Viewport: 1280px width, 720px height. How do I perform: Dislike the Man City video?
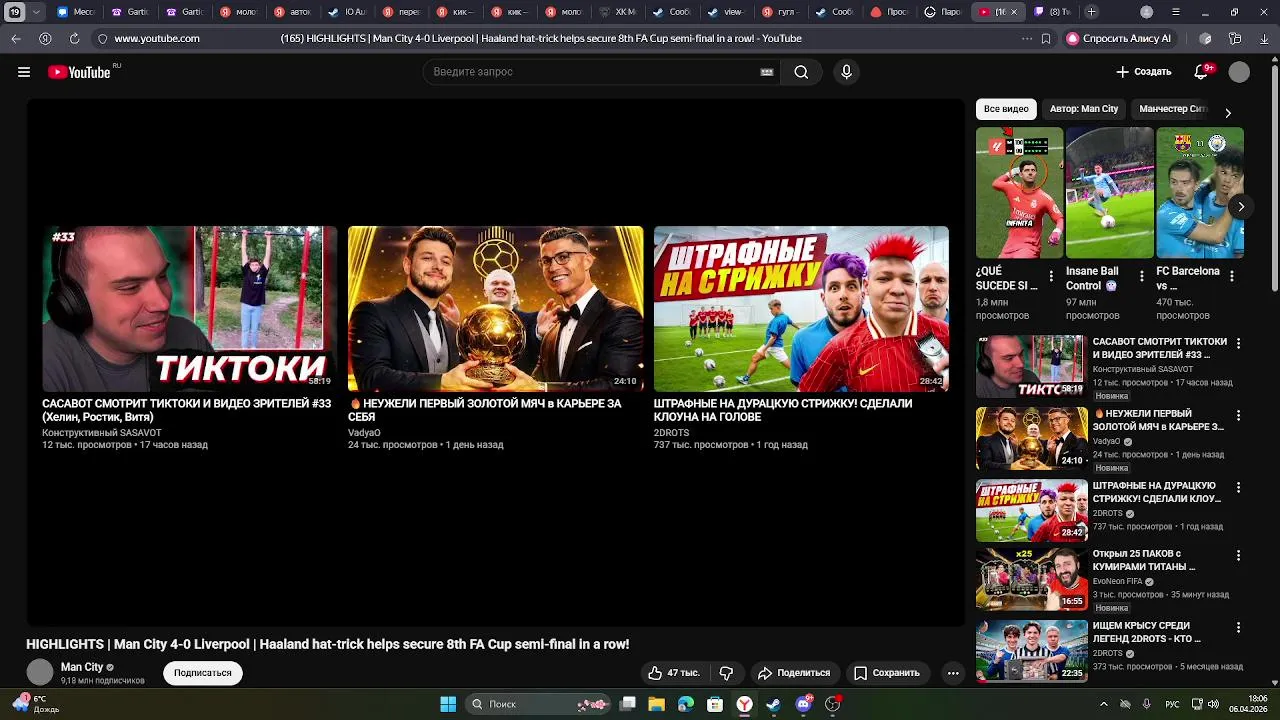tap(727, 673)
